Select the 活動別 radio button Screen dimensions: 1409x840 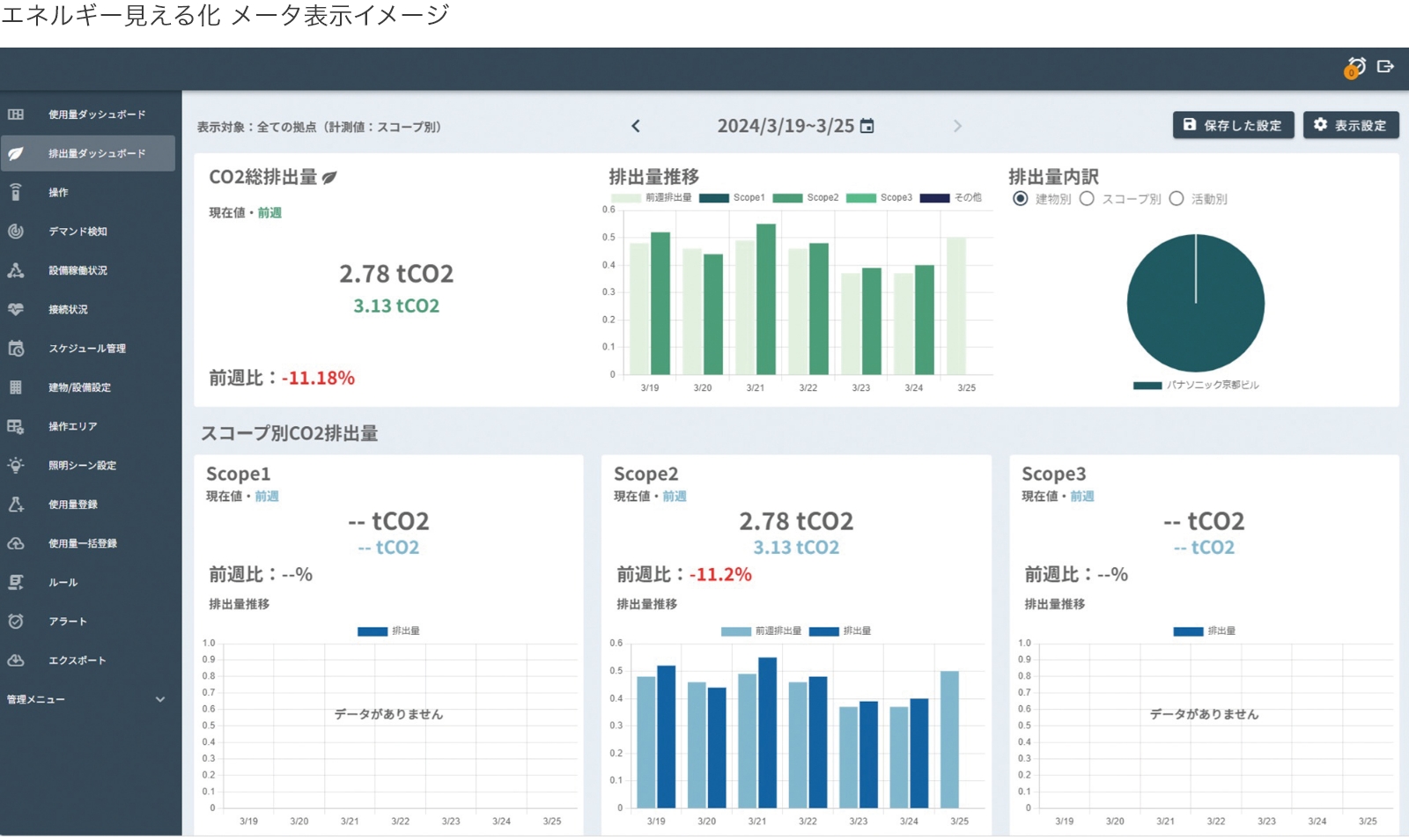pos(1177,199)
